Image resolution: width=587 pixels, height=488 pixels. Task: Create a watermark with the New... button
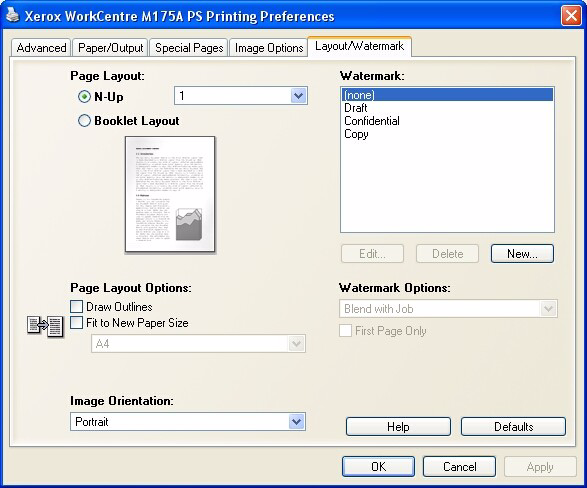(522, 254)
